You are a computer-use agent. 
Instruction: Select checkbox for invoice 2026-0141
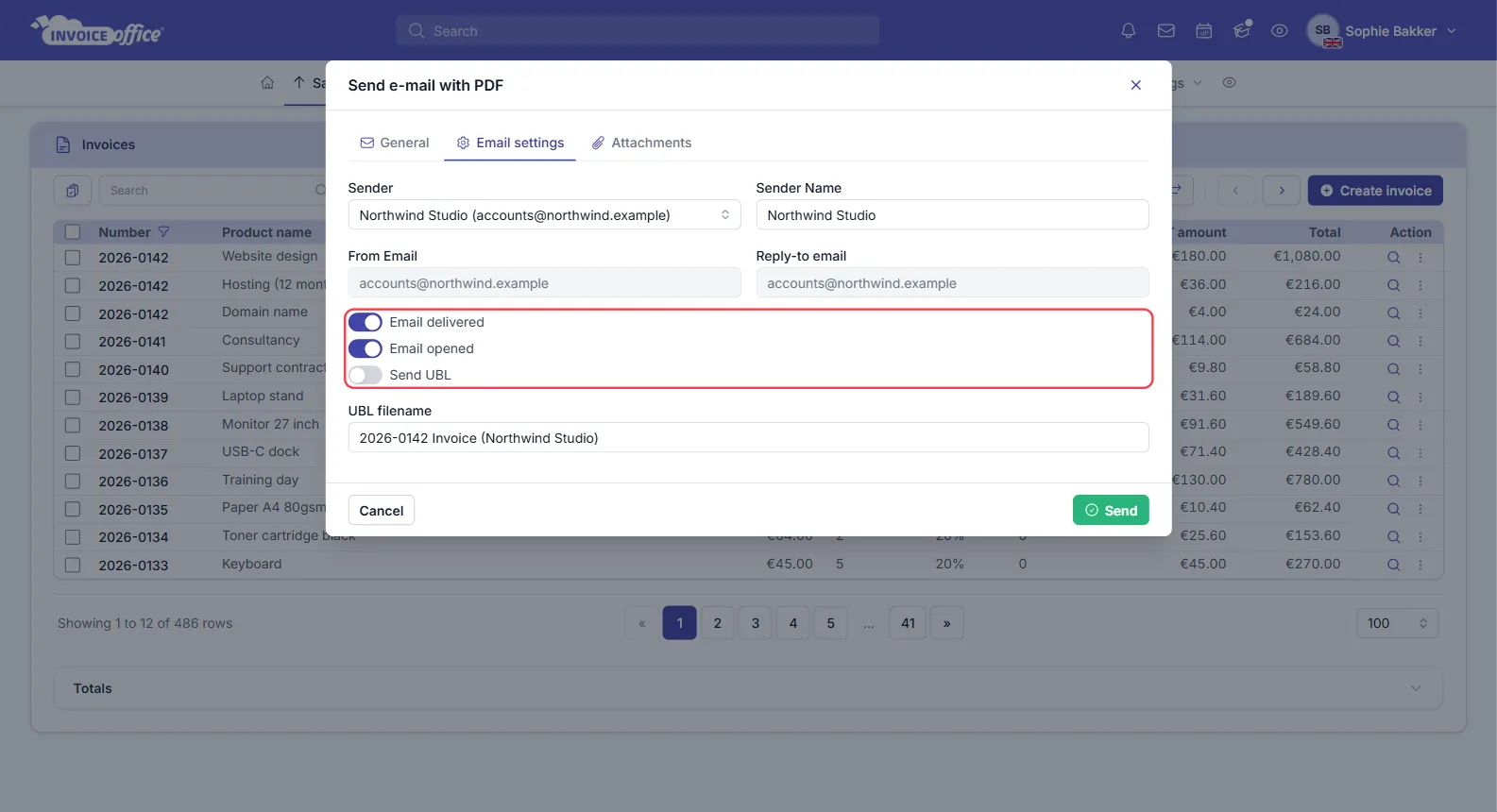click(x=73, y=341)
